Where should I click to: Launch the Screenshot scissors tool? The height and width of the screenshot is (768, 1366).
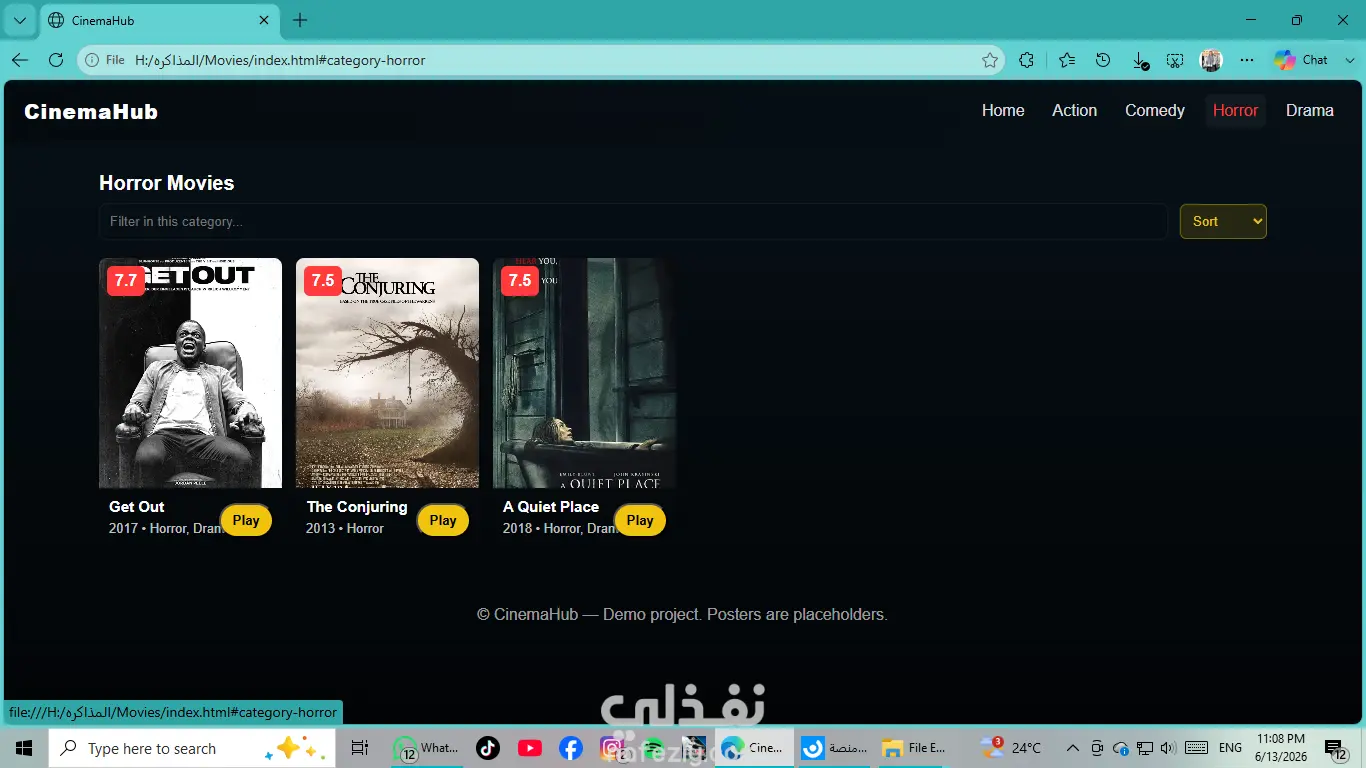[x=1175, y=60]
